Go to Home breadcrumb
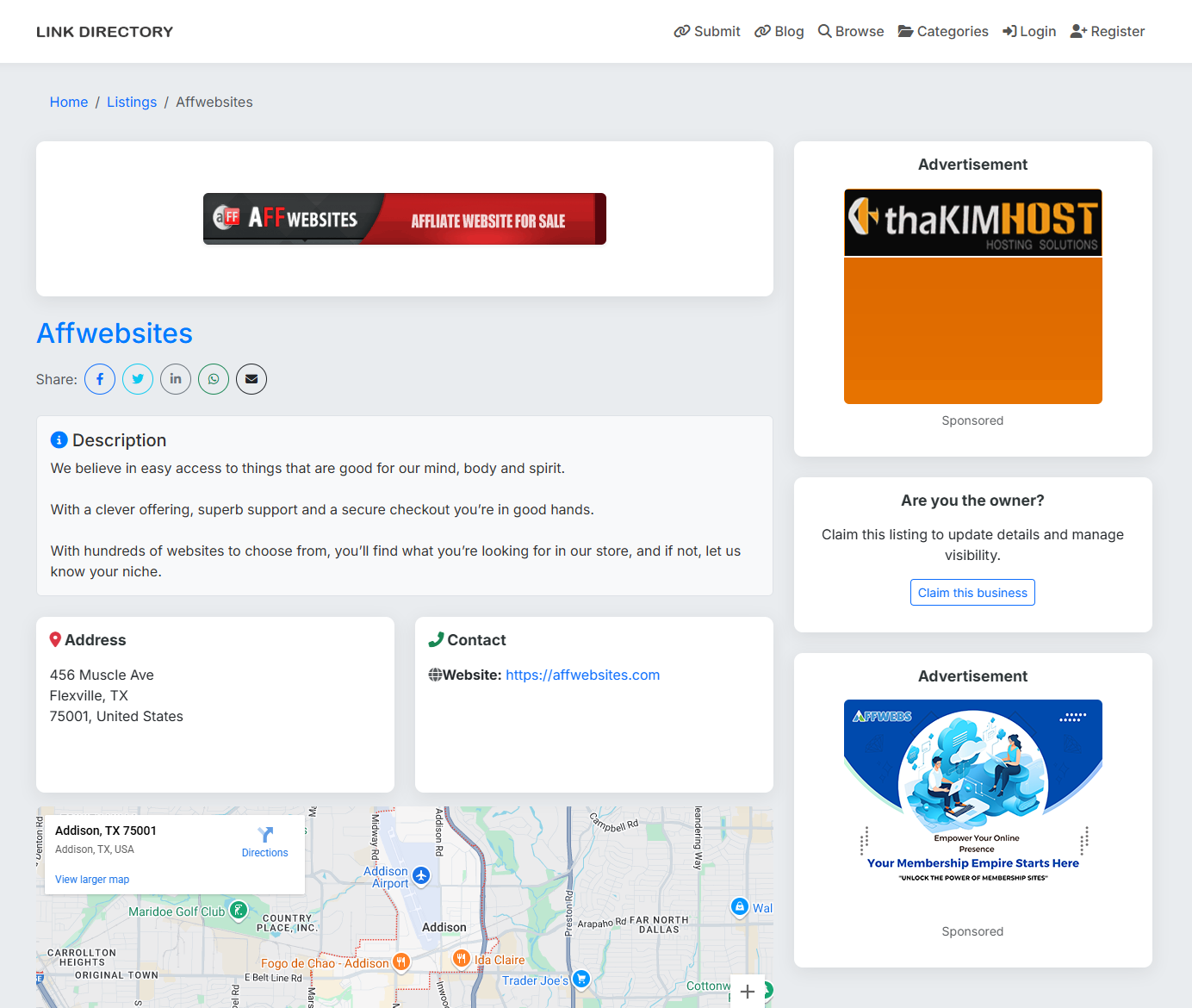Viewport: 1192px width, 1008px height. [69, 102]
